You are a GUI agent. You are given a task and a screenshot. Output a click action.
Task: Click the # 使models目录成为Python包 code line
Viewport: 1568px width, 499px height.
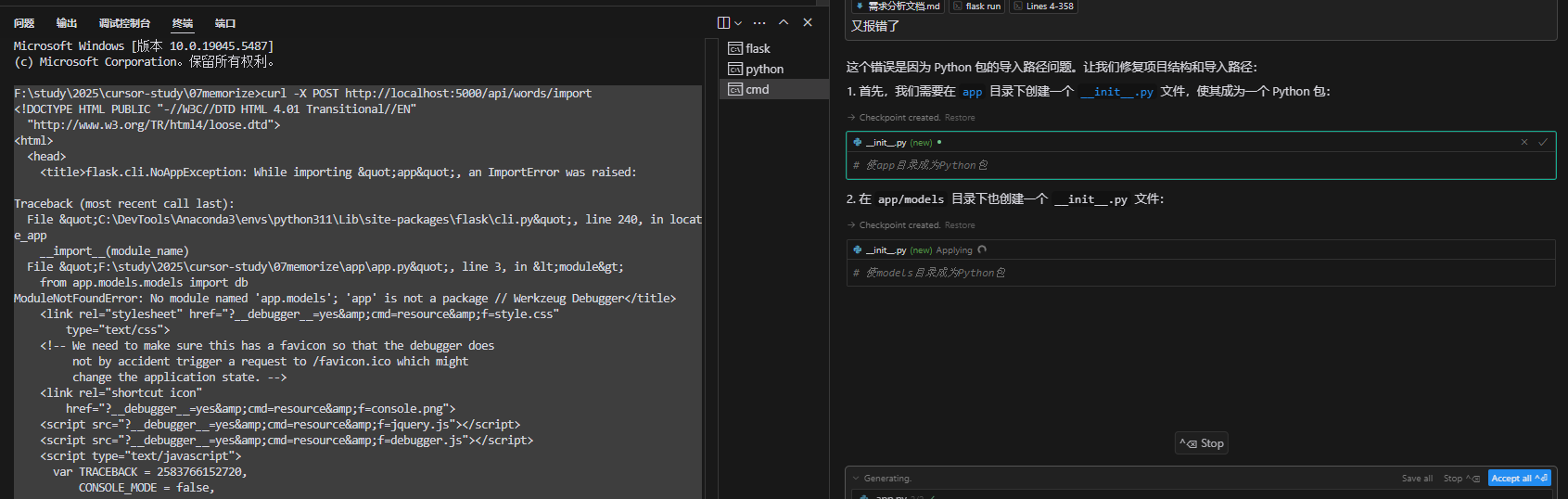[x=929, y=273]
